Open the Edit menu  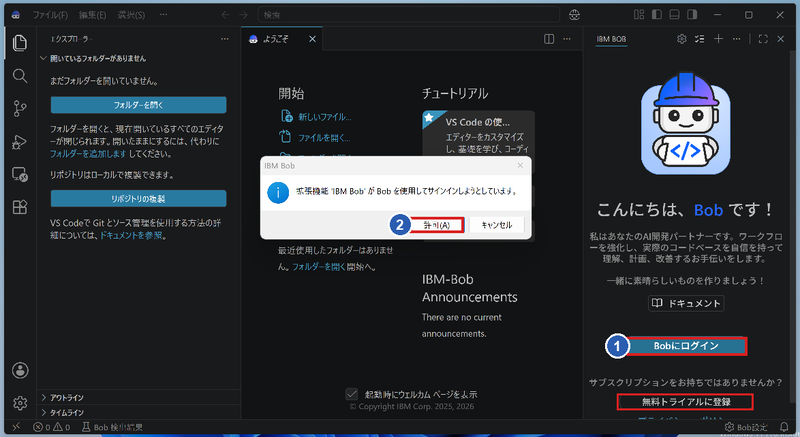(92, 15)
